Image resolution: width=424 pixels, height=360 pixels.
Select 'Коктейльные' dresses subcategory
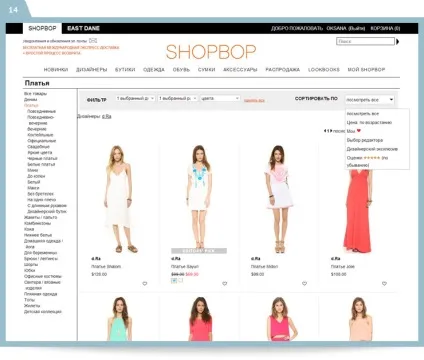(40, 135)
